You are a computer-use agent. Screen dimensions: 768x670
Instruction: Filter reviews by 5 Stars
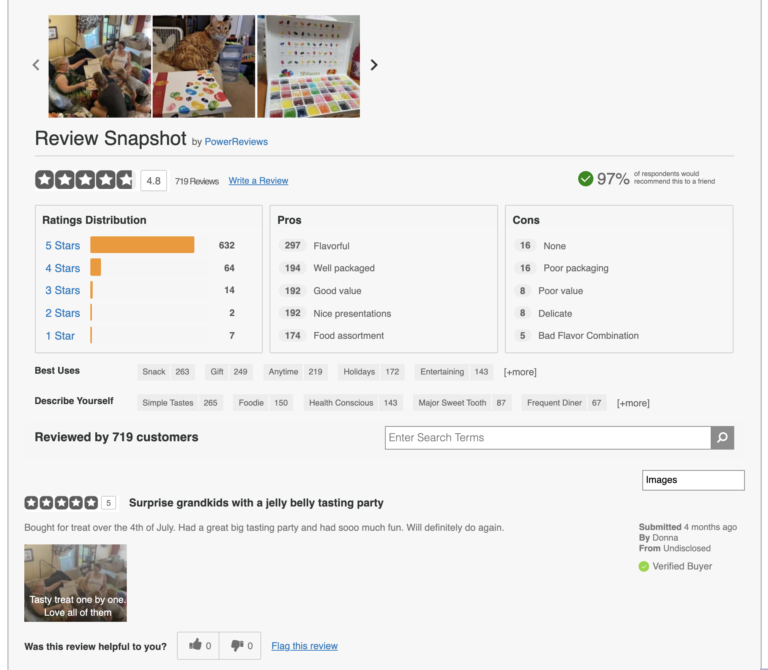62,245
